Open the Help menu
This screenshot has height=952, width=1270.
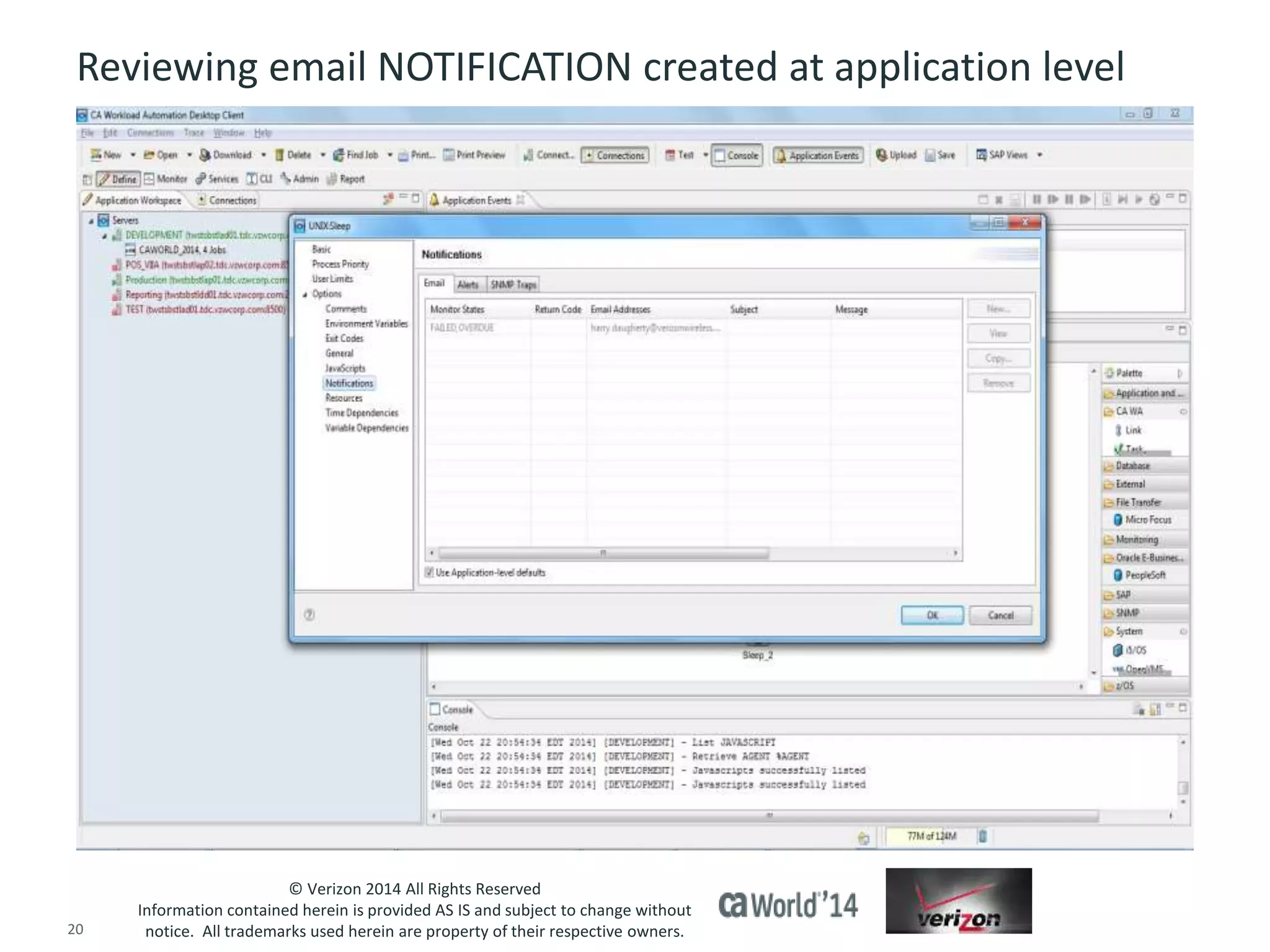263,133
